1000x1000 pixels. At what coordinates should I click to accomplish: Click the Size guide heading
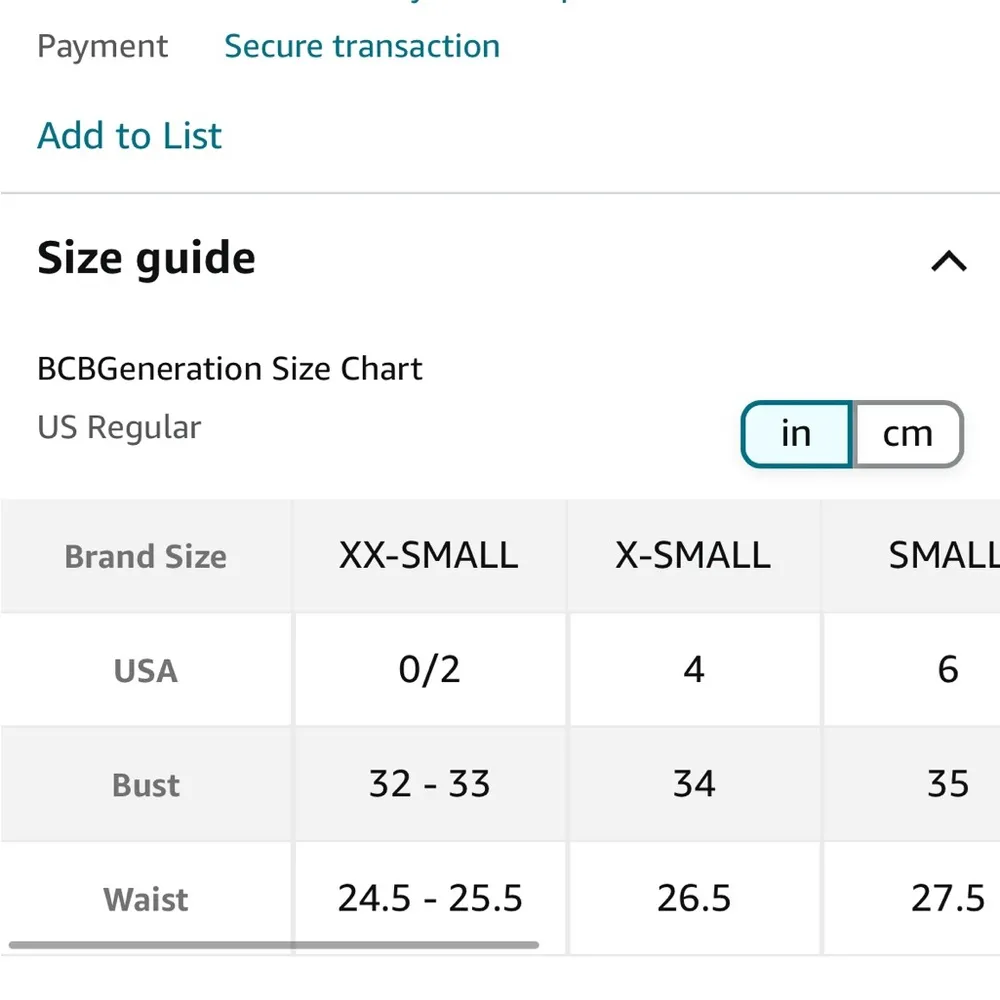click(146, 258)
